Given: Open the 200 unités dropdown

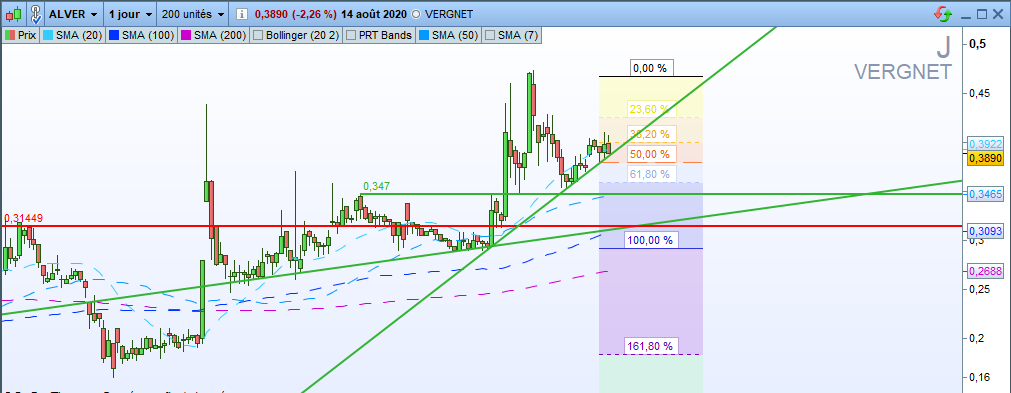Looking at the screenshot, I should click(x=193, y=14).
